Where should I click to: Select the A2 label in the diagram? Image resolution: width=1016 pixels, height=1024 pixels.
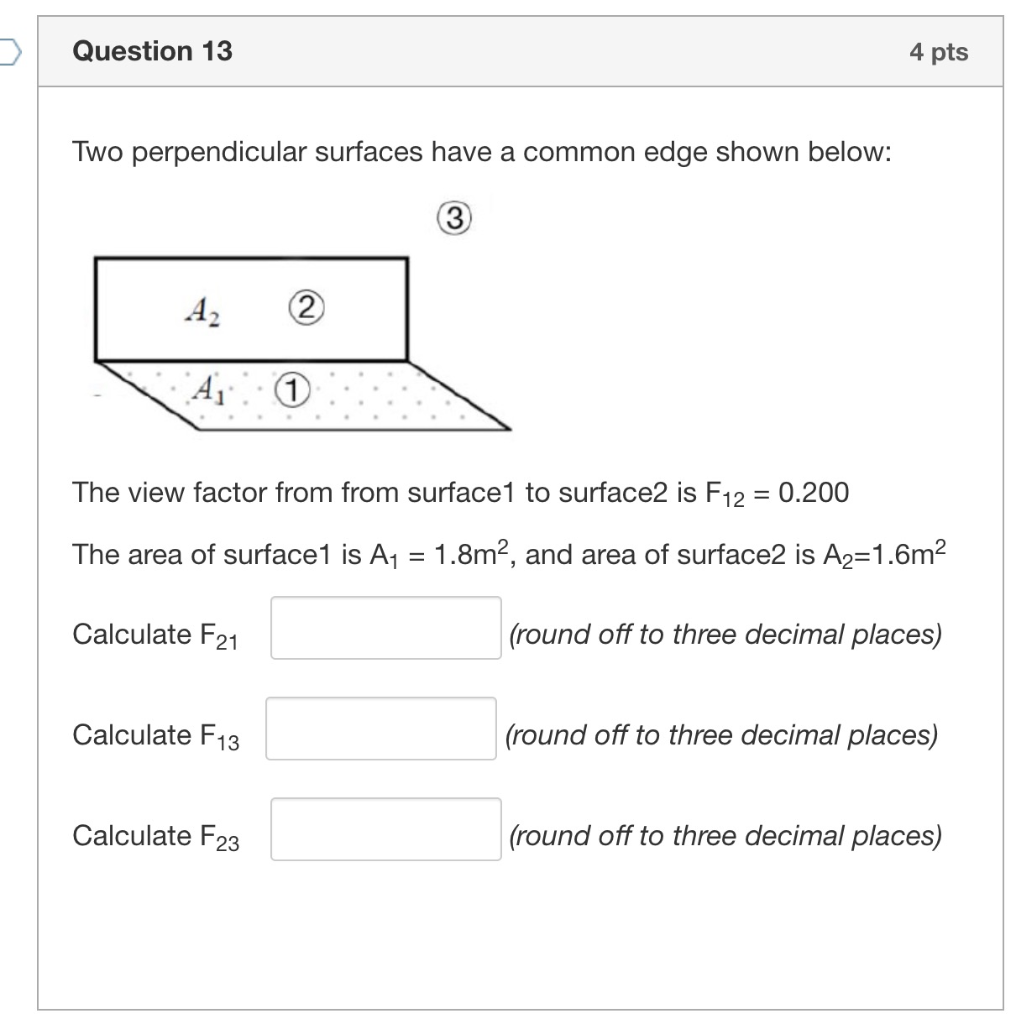coord(202,312)
